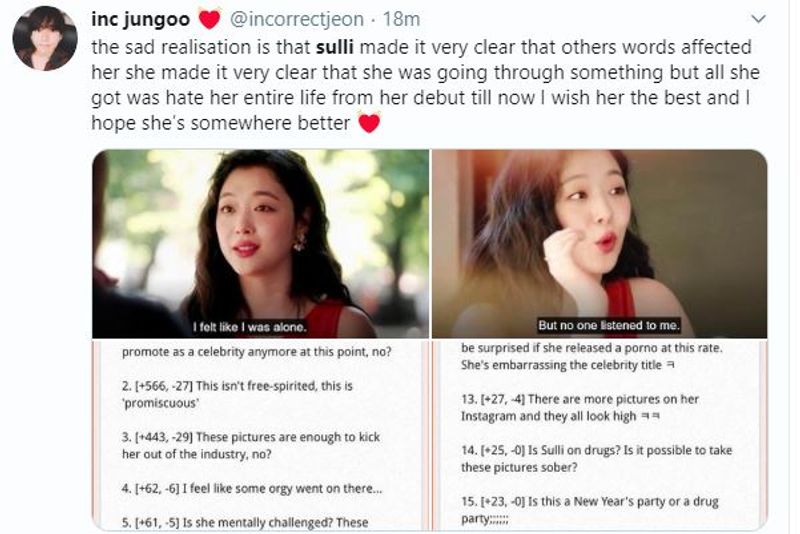This screenshot has width=800, height=534.
Task: Click the tweet body text to expand
Action: 426,85
